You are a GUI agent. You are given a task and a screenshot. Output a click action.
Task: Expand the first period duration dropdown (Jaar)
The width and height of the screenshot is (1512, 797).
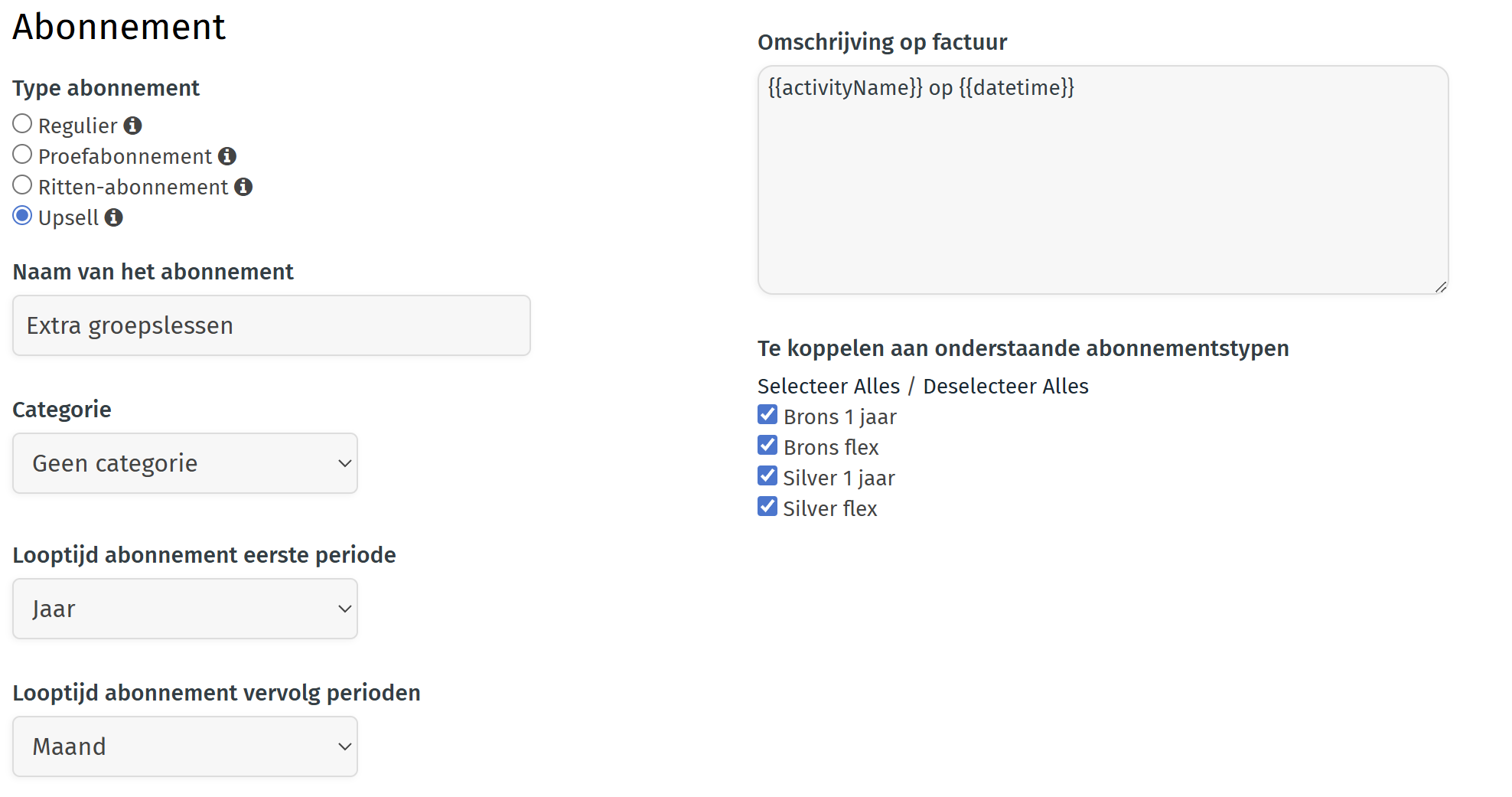pyautogui.click(x=185, y=609)
